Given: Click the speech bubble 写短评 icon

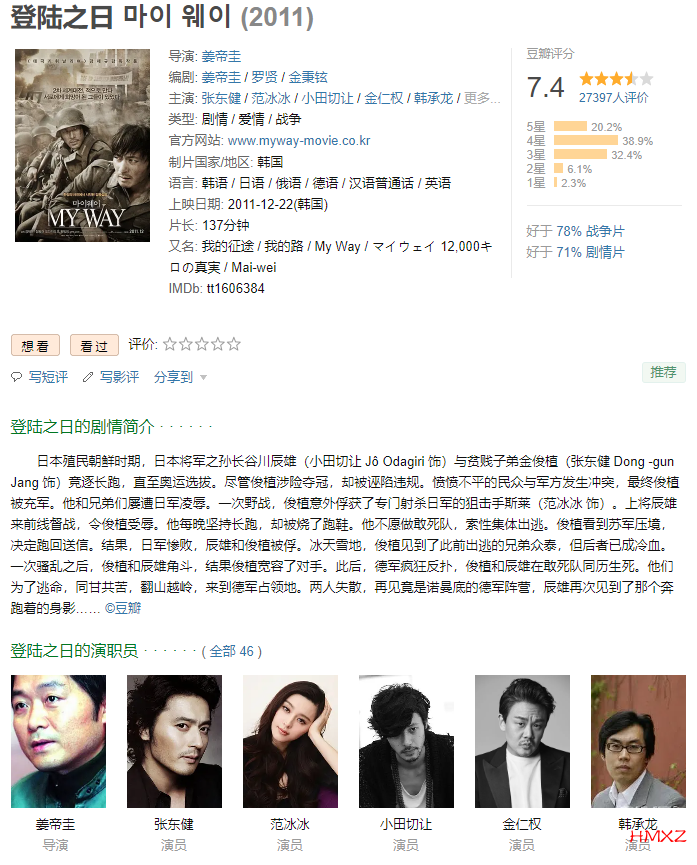Looking at the screenshot, I should (17, 377).
